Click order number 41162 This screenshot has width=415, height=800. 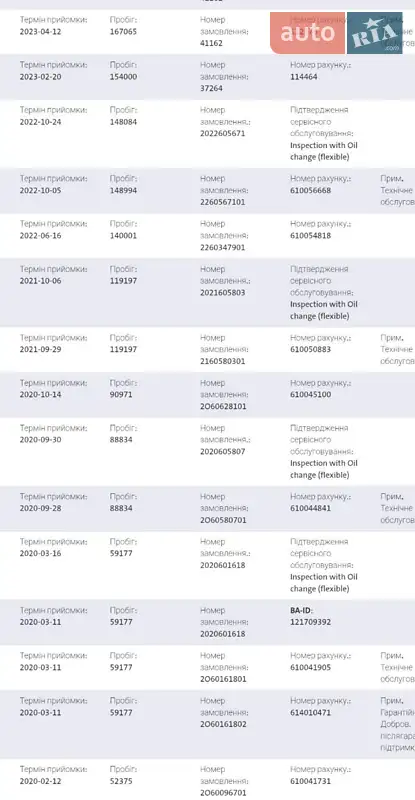tap(211, 43)
